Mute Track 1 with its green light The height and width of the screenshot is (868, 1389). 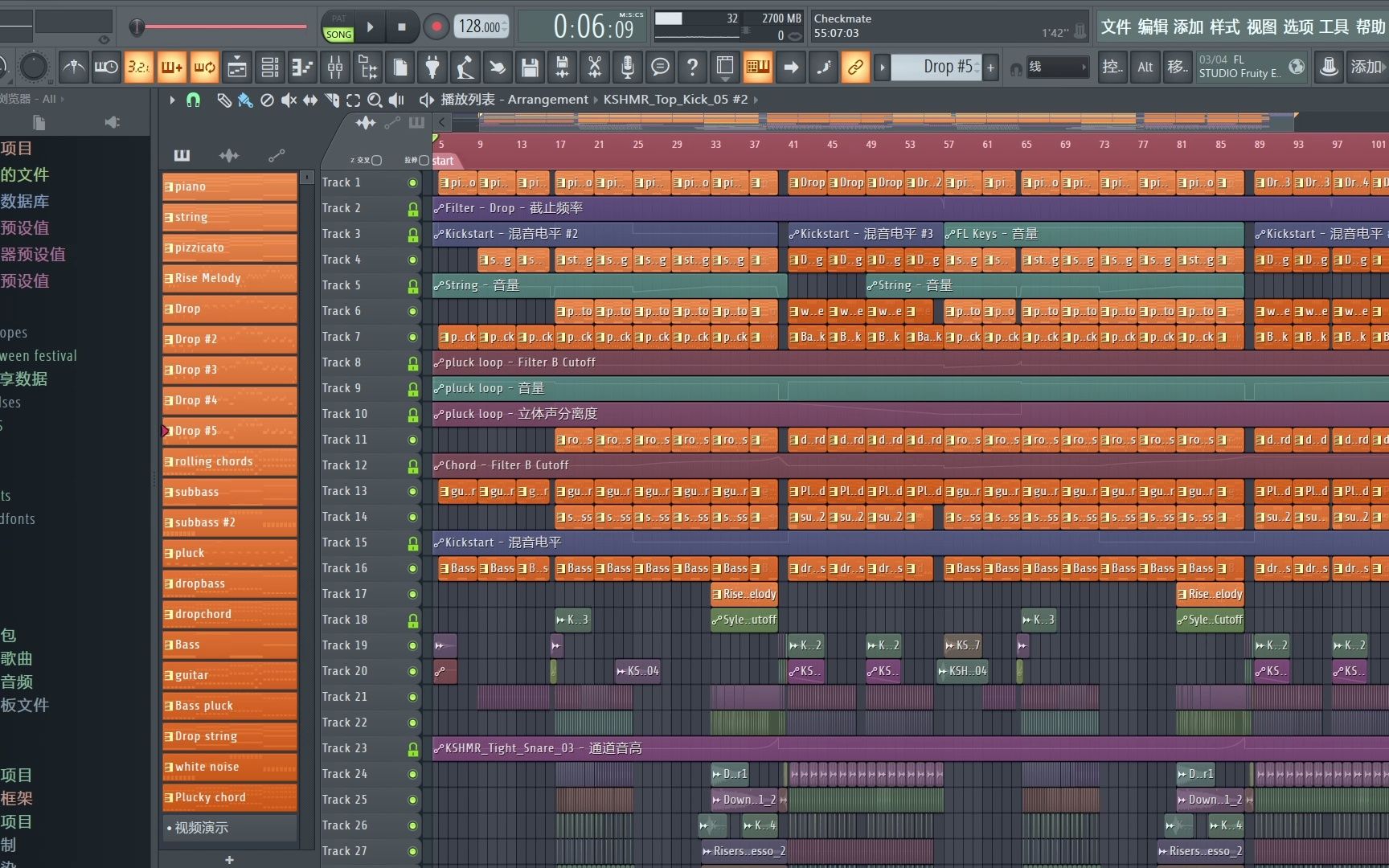412,182
